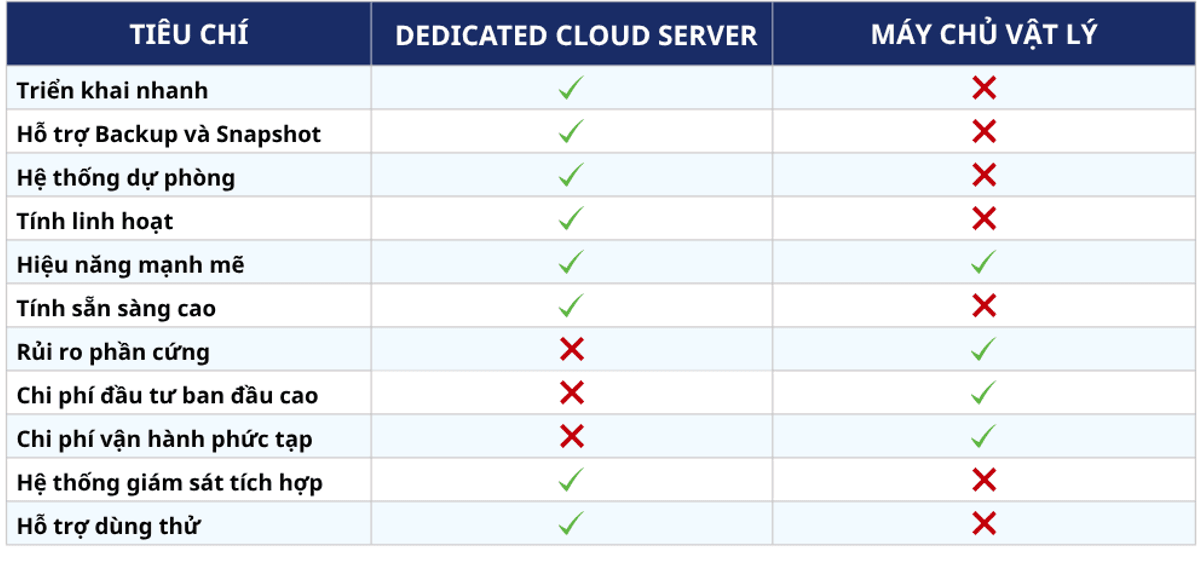Click the Dedicated Cloud checkmark for Hỗ trợ Backup và Snapshot
The width and height of the screenshot is (1200, 570).
point(571,132)
